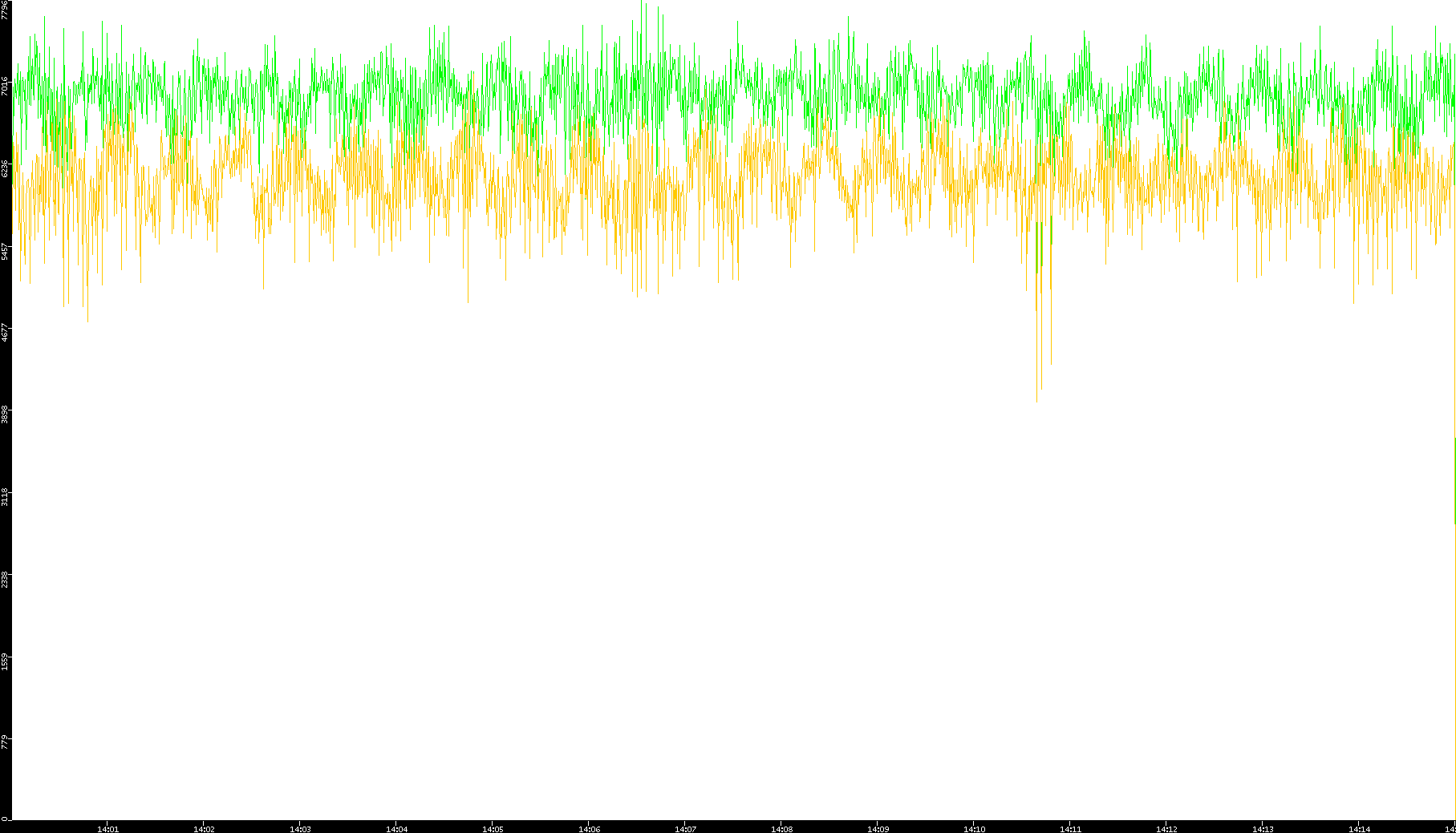1456x833 pixels.
Task: Click the 14:06 time label
Action: 589,829
